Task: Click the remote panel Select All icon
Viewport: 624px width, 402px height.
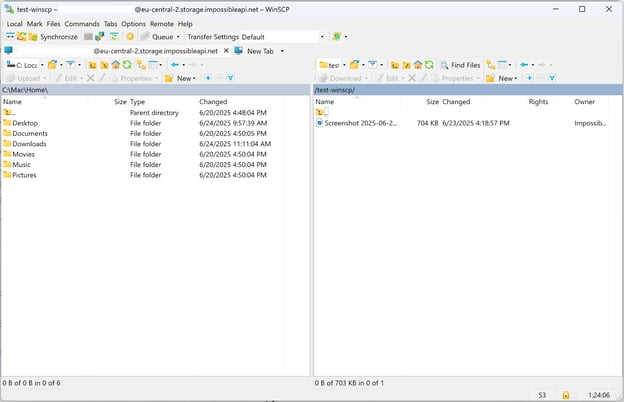Action: coord(552,78)
